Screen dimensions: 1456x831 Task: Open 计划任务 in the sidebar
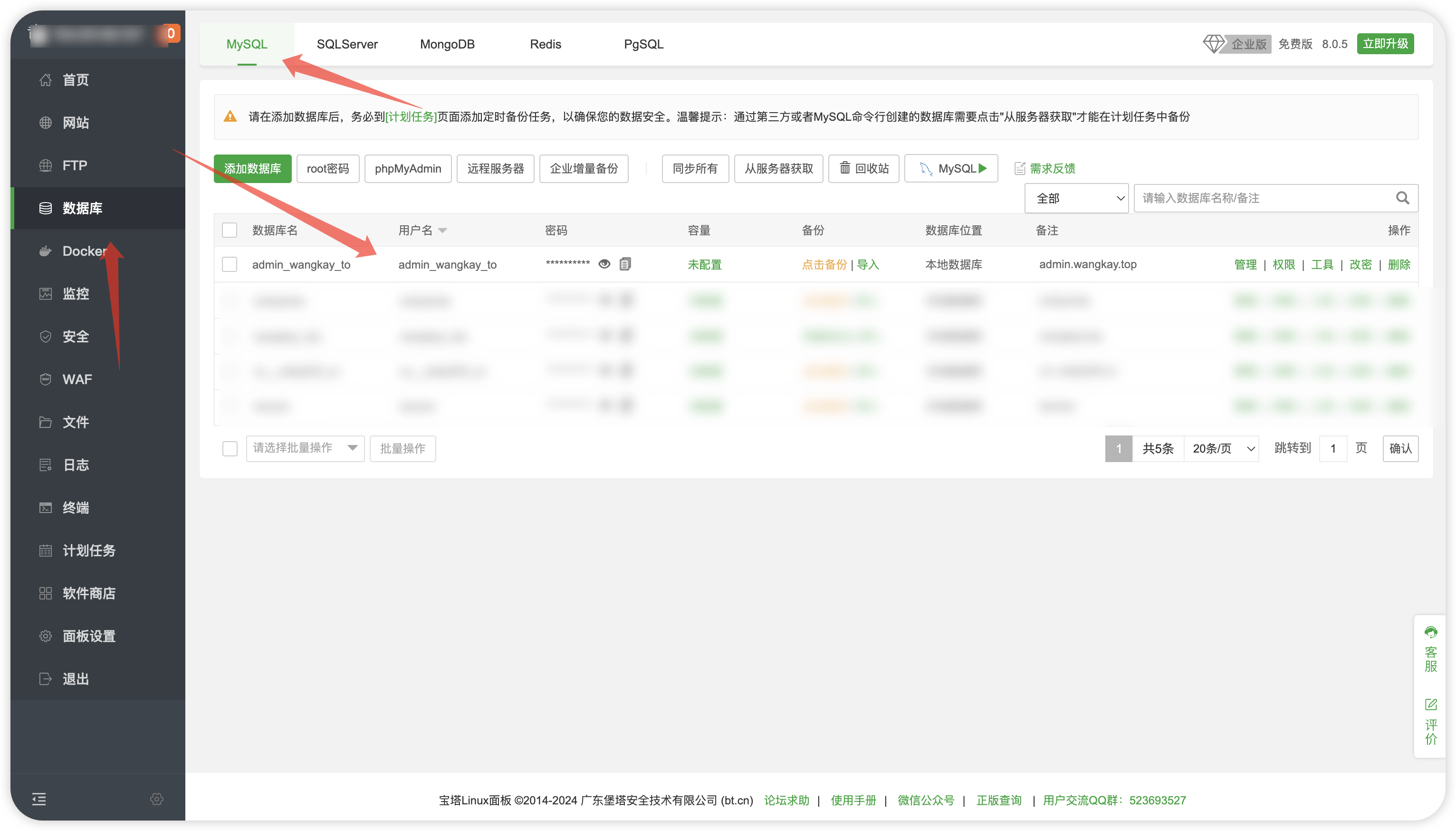click(89, 550)
